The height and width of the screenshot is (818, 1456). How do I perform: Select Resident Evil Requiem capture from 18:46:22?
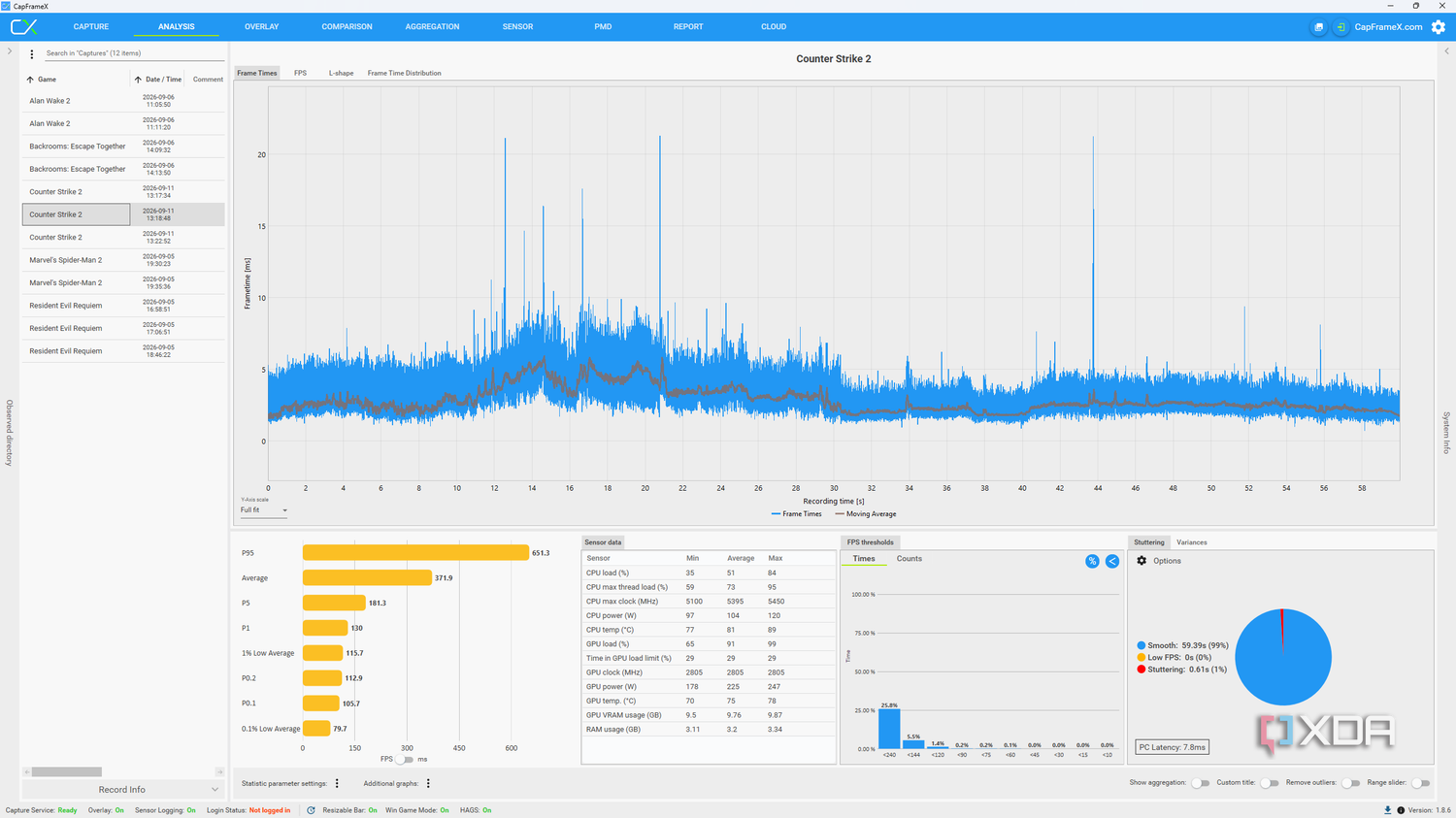point(123,351)
